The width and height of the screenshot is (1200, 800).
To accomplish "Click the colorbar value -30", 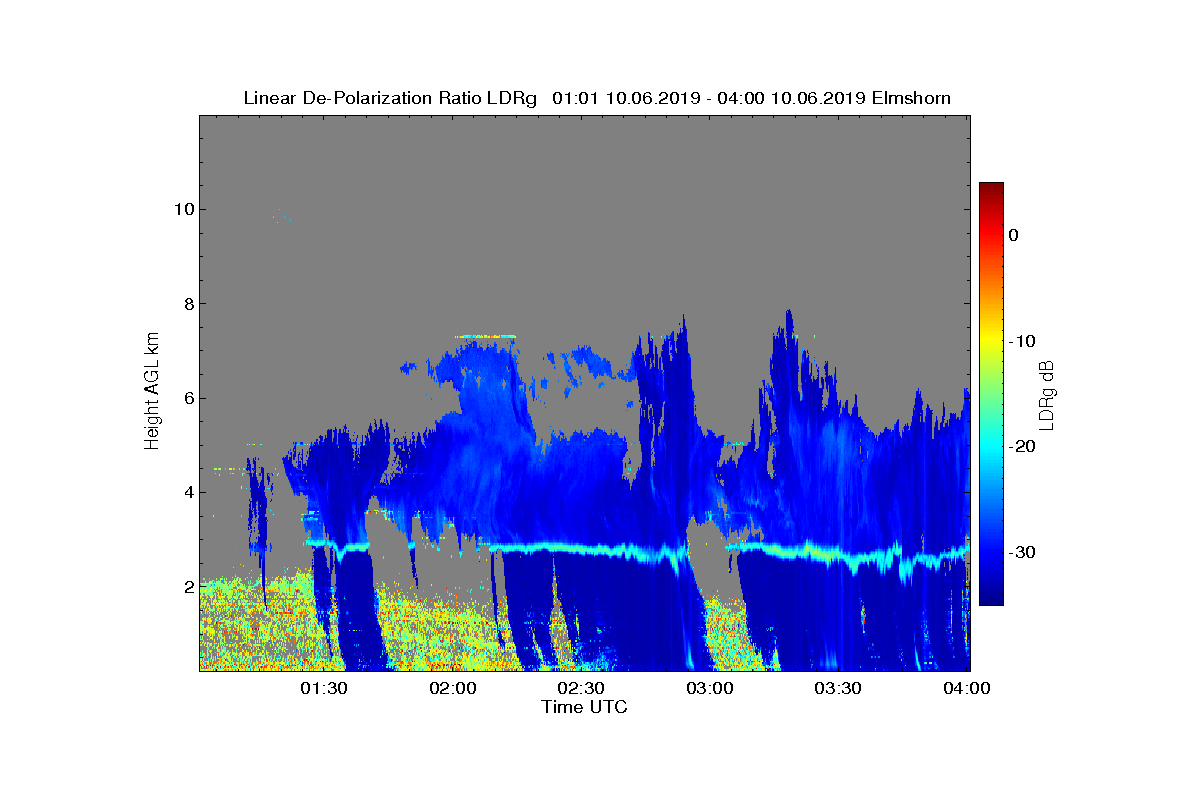I will 1022,552.
